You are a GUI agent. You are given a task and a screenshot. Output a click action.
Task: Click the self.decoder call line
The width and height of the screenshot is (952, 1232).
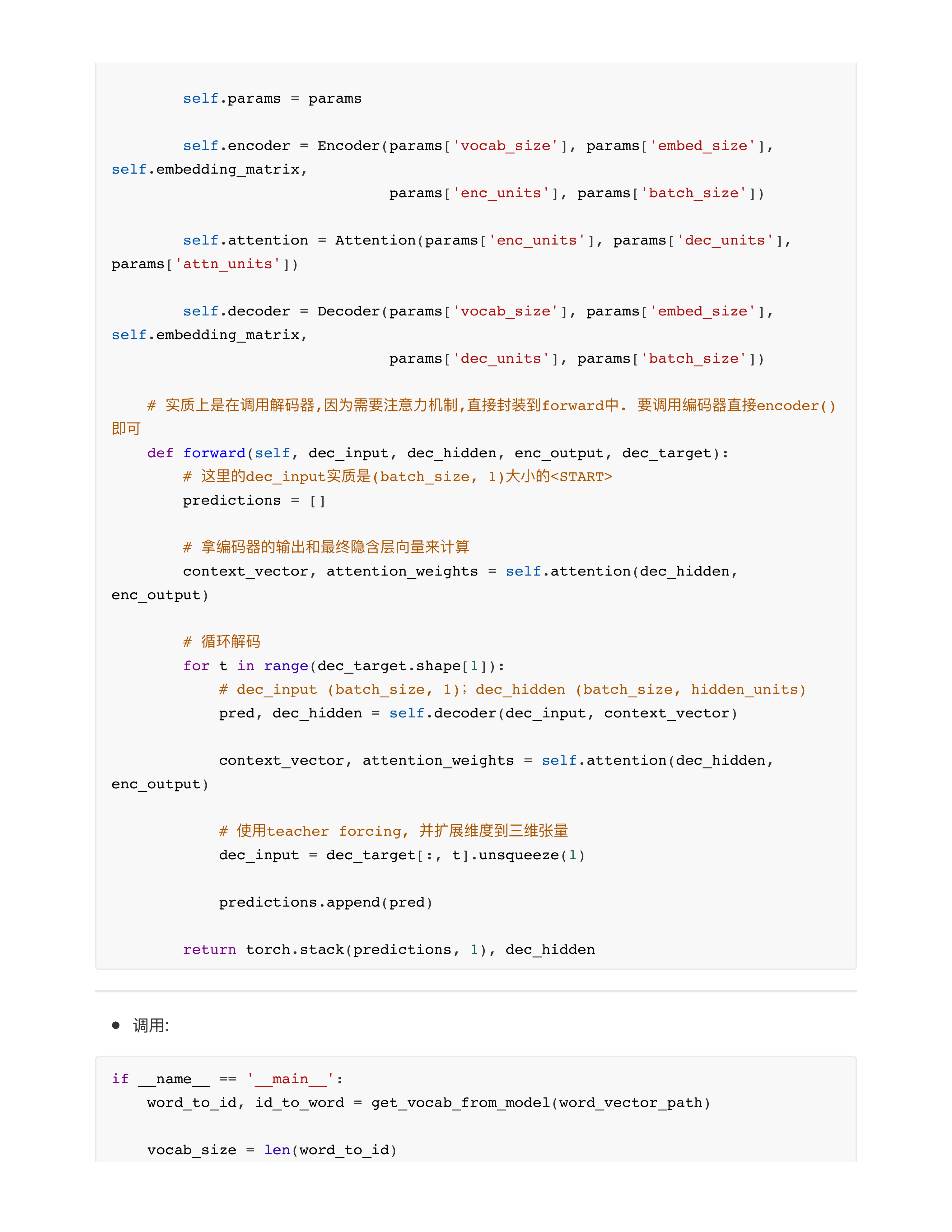click(x=478, y=713)
